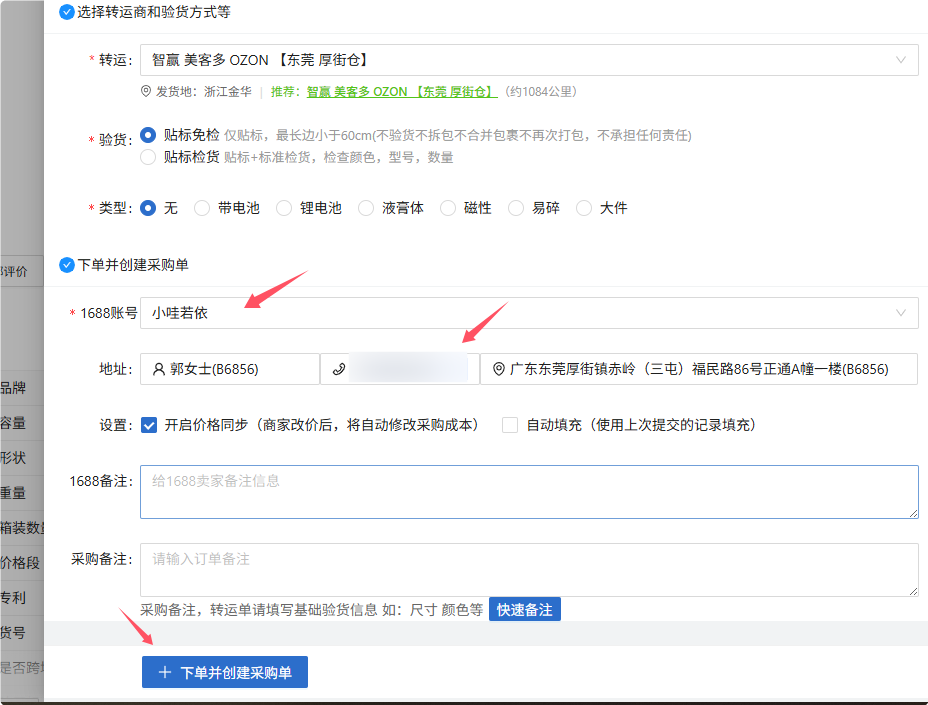Click the 下单并创建采购单 submit button
928x705 pixels.
[x=225, y=672]
